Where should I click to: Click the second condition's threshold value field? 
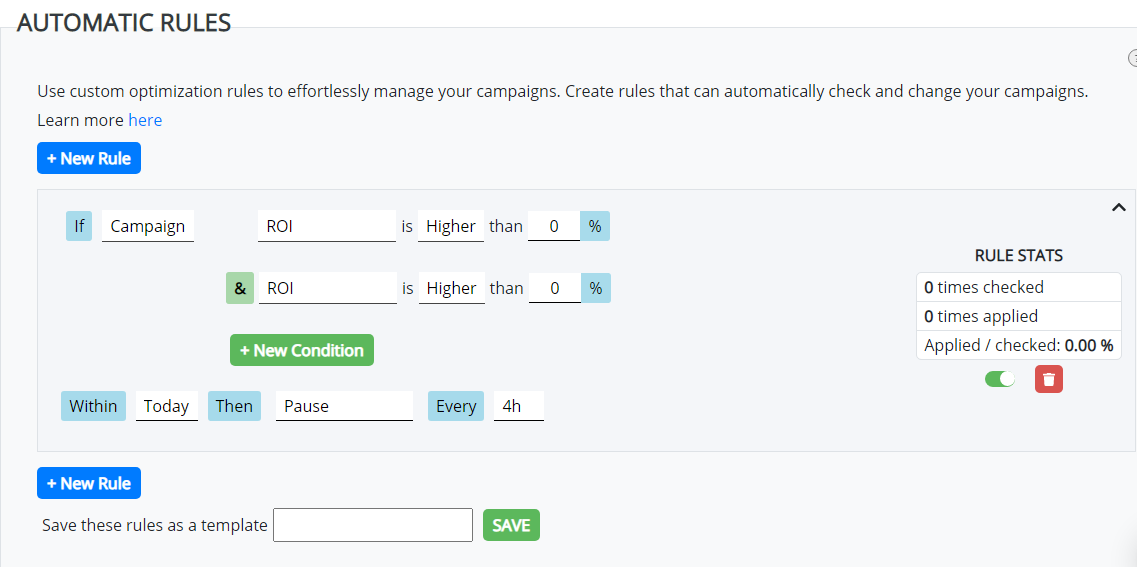click(554, 288)
